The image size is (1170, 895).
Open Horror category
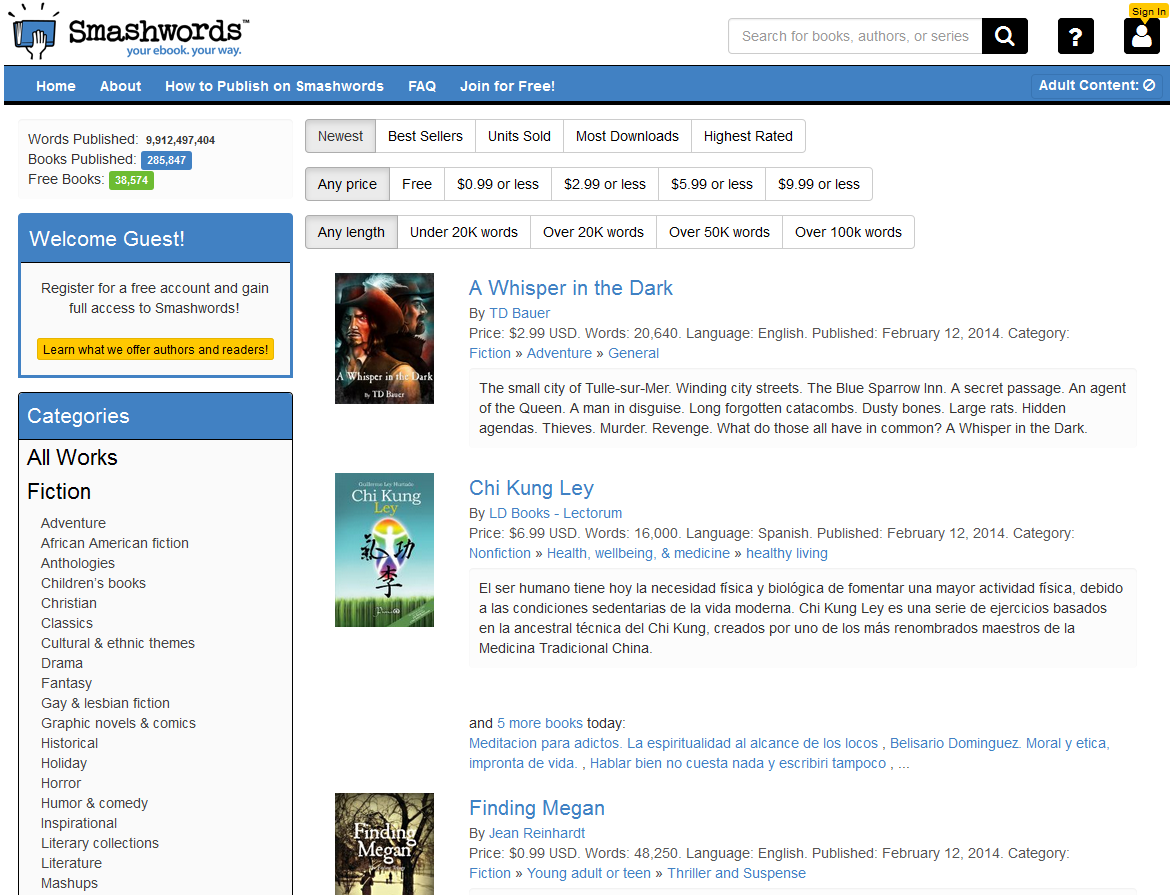pyautogui.click(x=61, y=783)
